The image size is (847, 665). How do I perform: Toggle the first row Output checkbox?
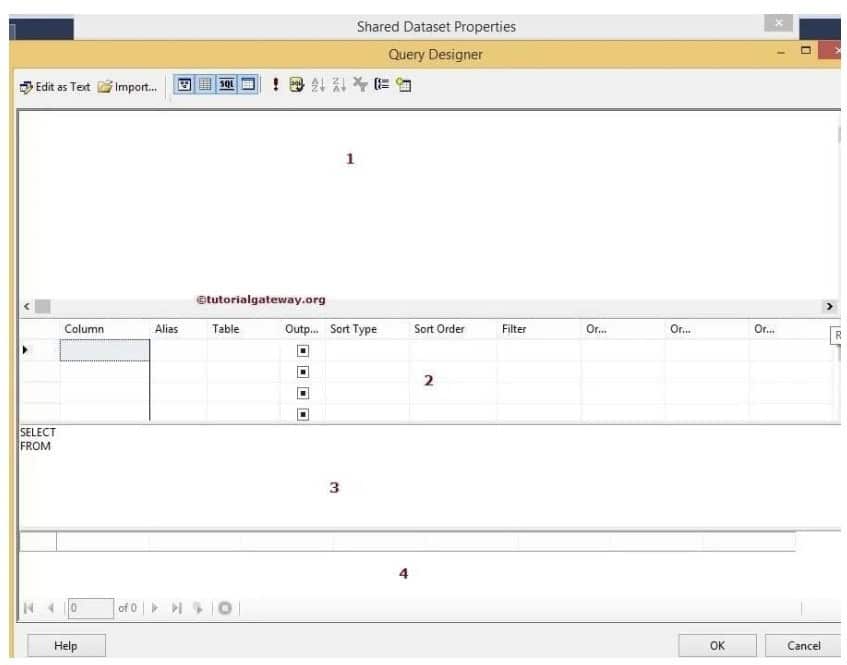point(303,351)
